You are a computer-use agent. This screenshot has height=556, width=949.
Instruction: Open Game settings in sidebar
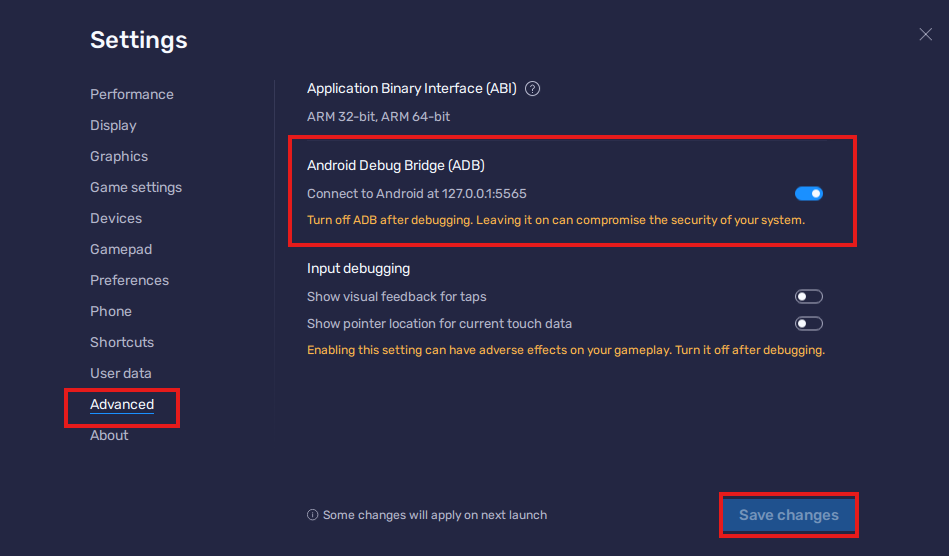tap(136, 187)
